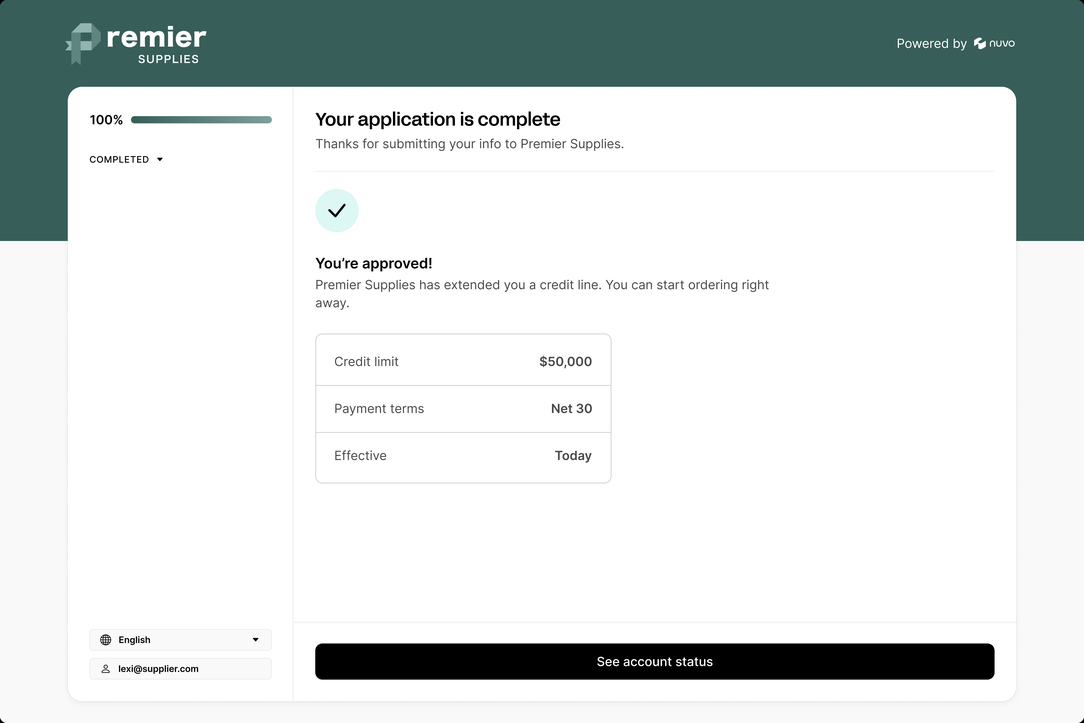Click the globe language icon
The height and width of the screenshot is (723, 1084).
pyautogui.click(x=106, y=640)
